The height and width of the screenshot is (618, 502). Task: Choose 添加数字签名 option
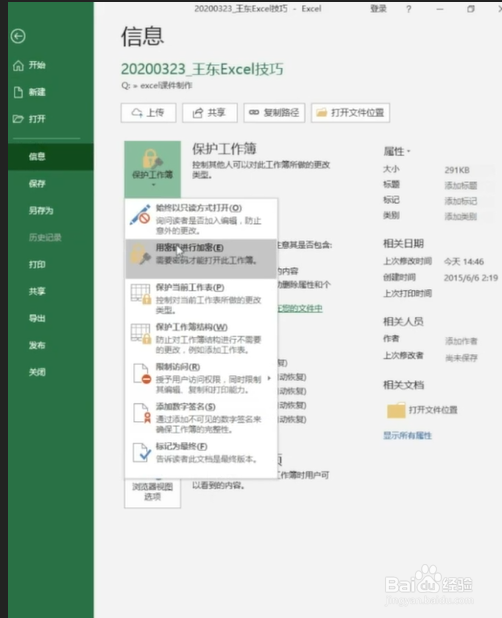click(x=201, y=418)
